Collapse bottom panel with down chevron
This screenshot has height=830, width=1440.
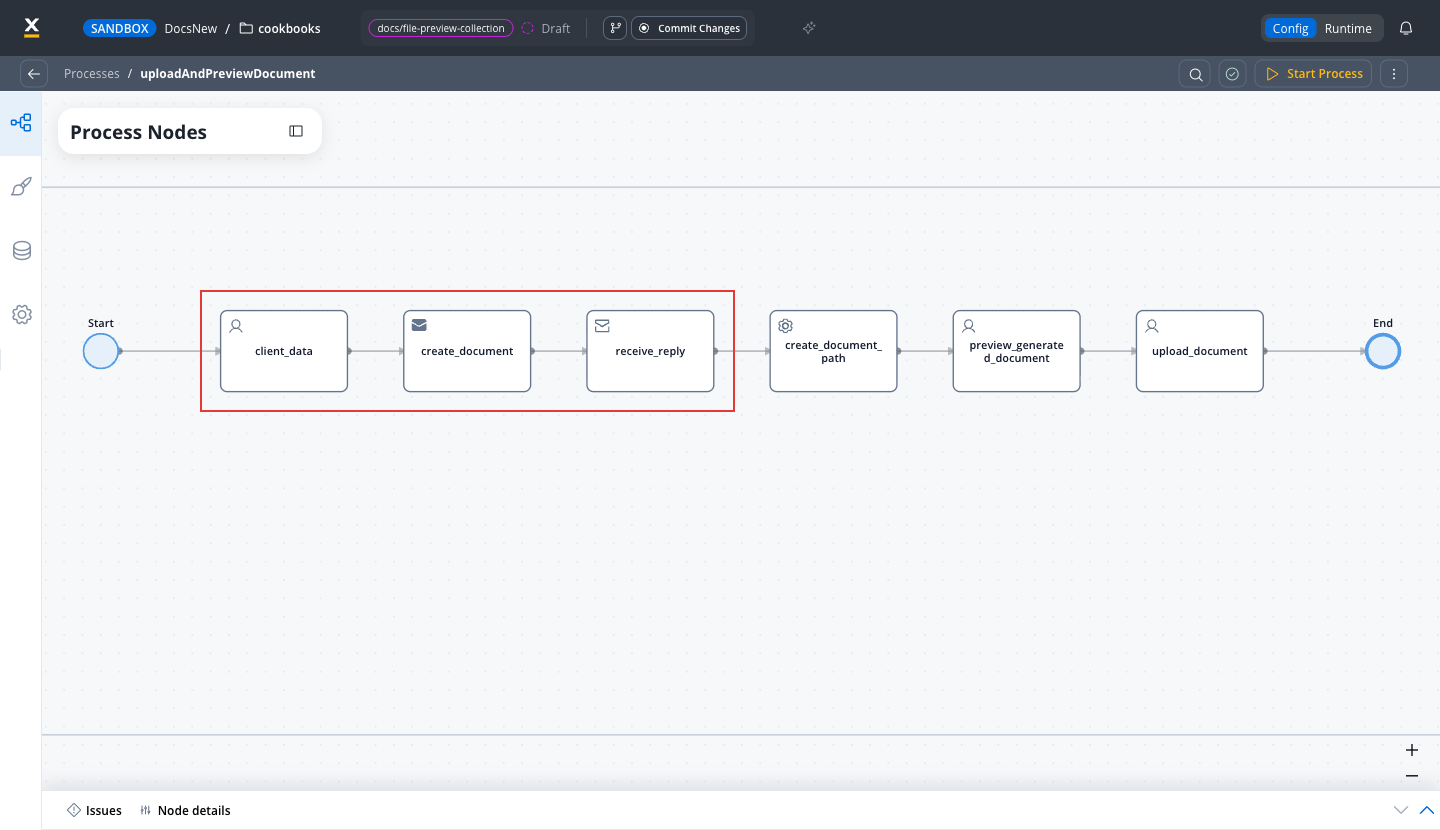click(1400, 810)
